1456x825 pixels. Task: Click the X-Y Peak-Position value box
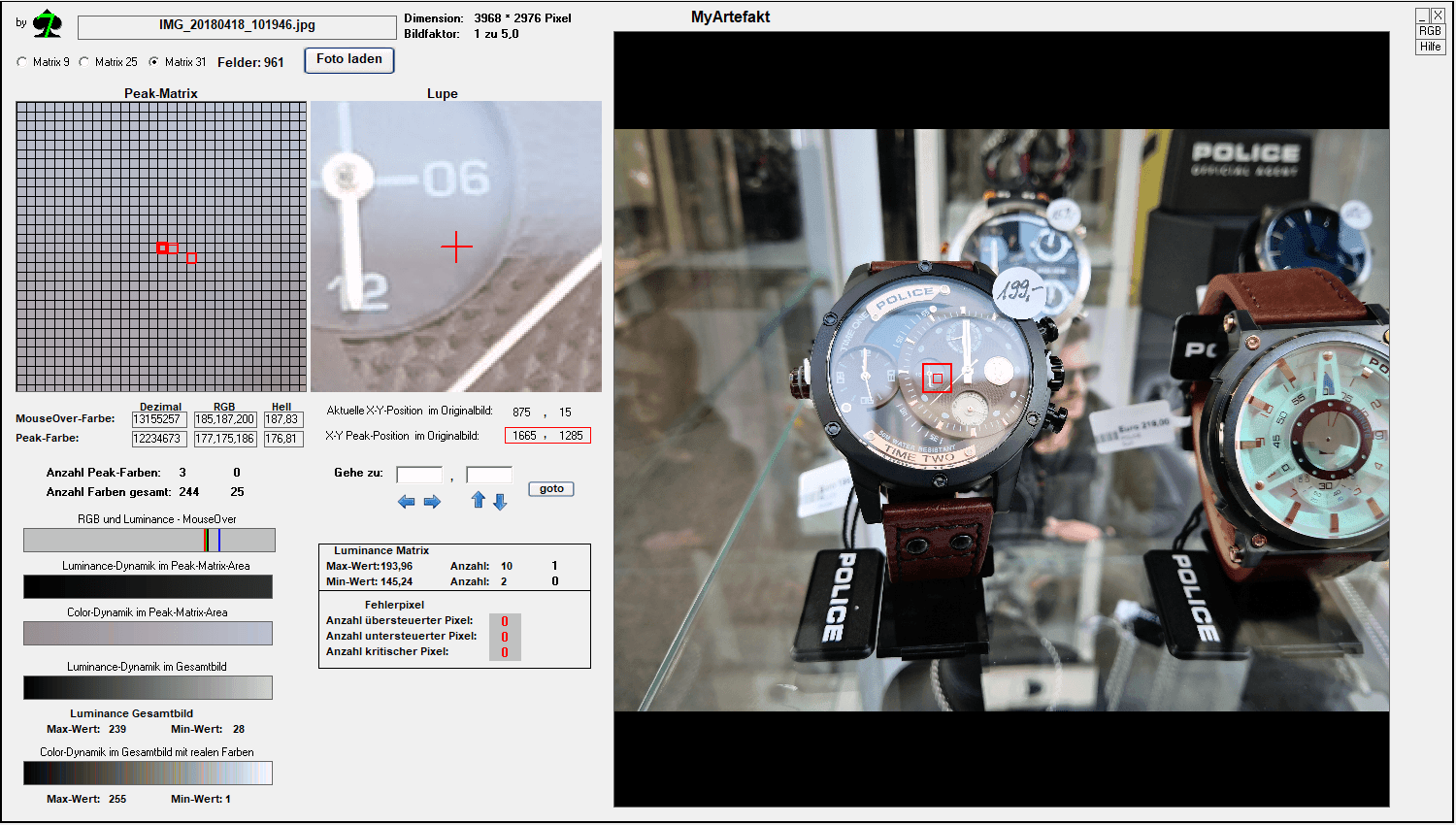(x=547, y=436)
